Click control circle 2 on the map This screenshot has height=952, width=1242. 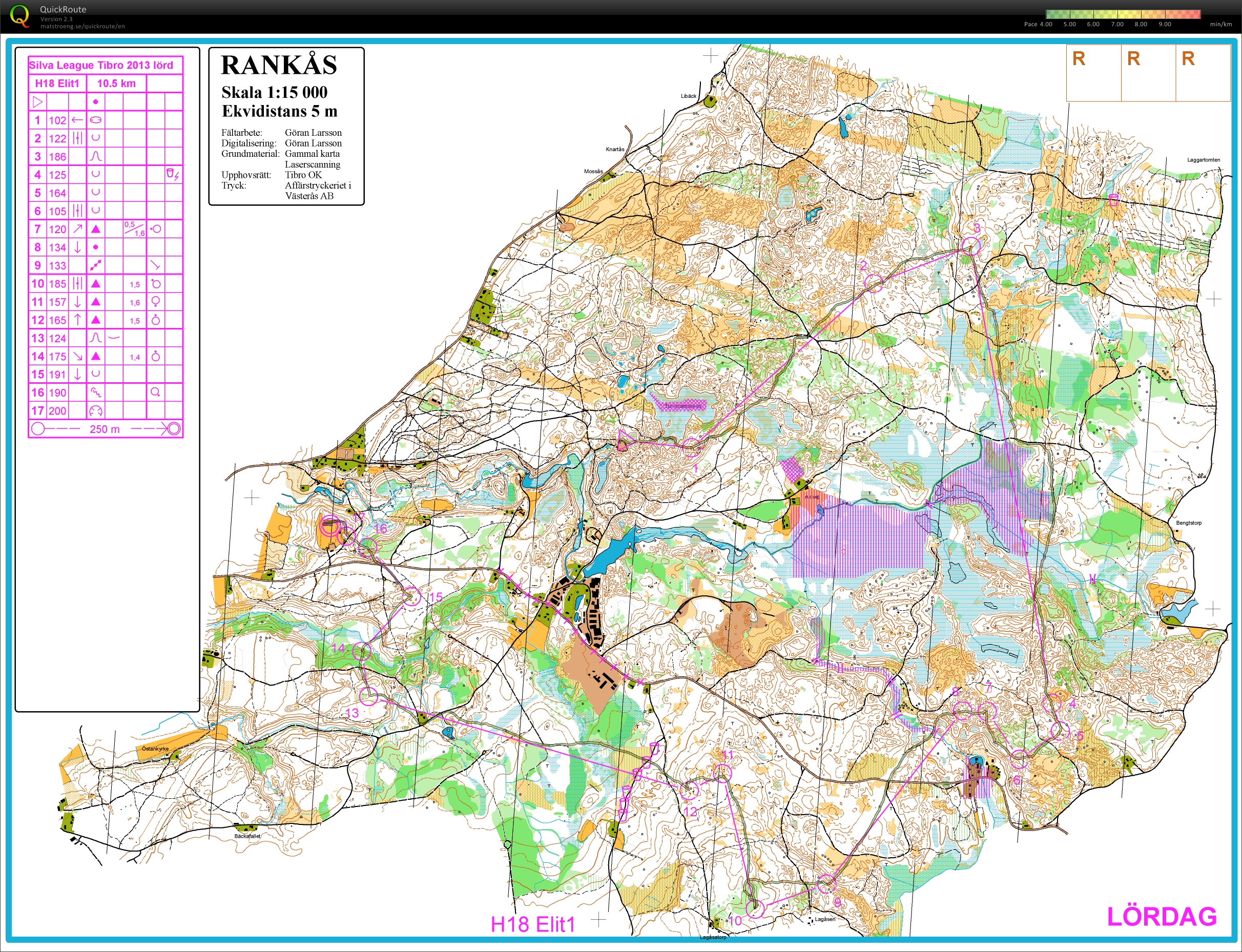[x=873, y=283]
